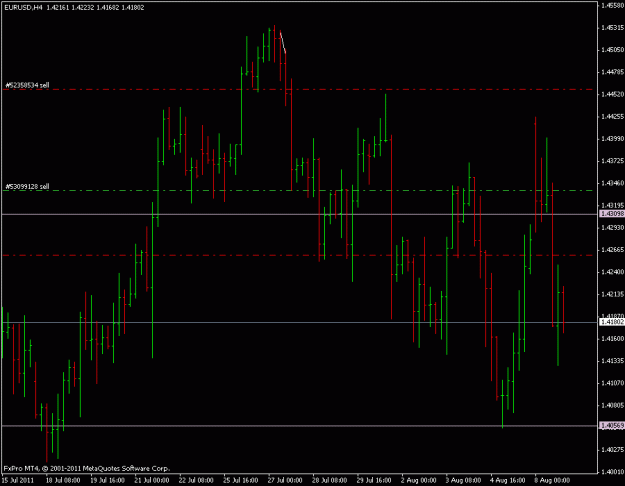Click the 1.44520 price axis label

click(x=612, y=94)
